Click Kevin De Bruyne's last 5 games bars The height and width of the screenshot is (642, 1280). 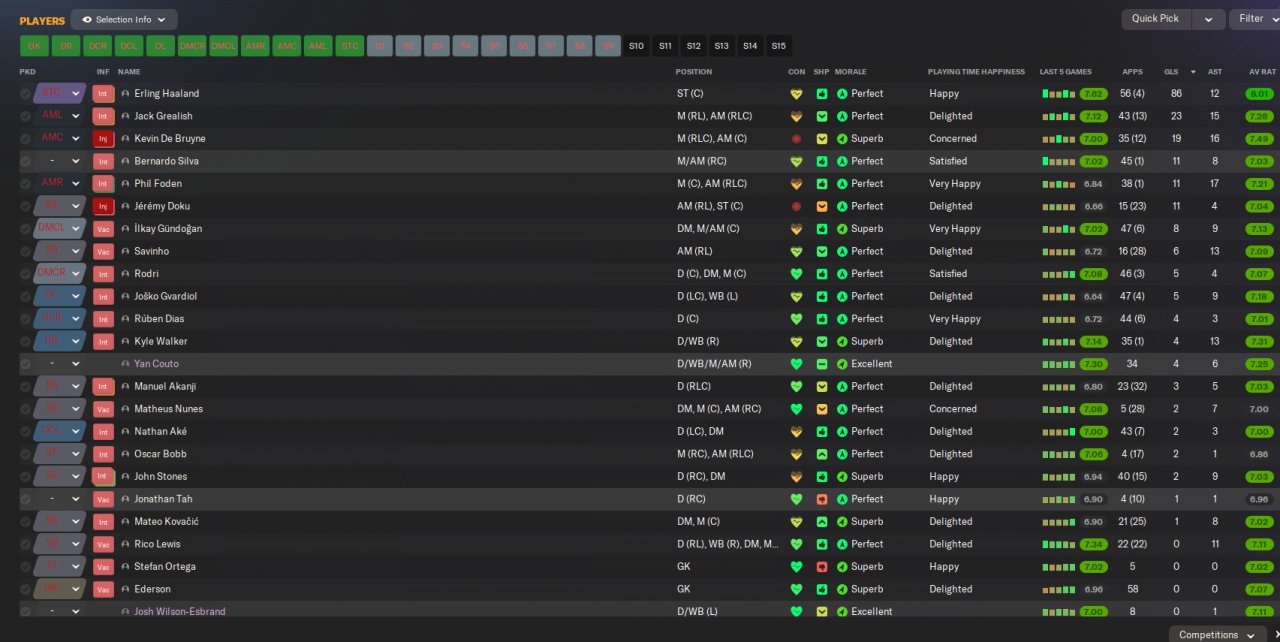click(1058, 139)
